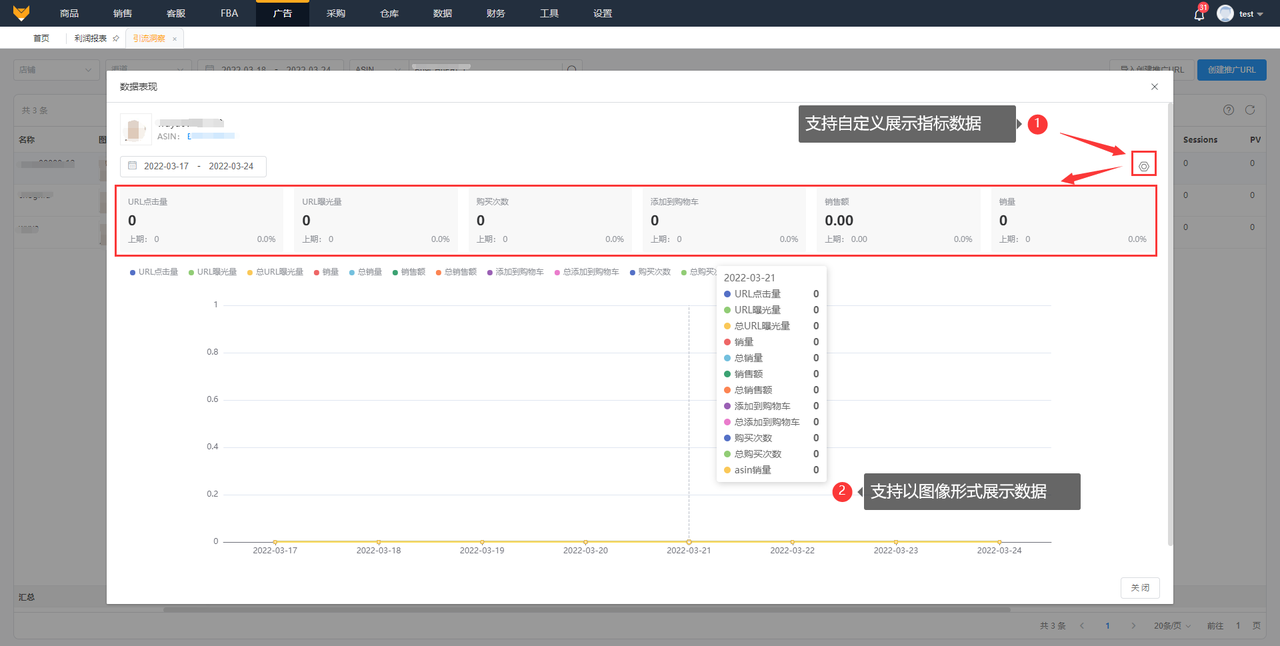Open the 设置 menu
Viewport: 1280px width, 646px height.
602,14
